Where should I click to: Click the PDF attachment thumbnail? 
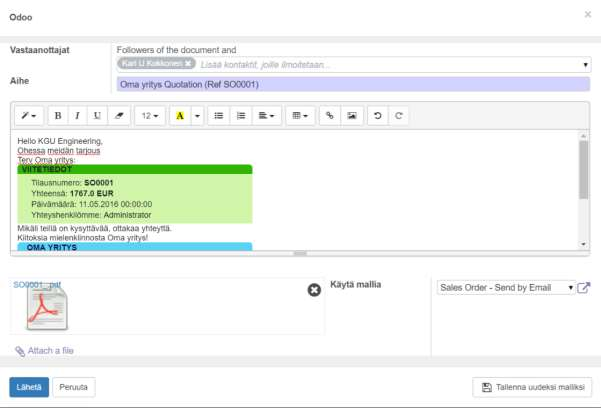pos(47,309)
